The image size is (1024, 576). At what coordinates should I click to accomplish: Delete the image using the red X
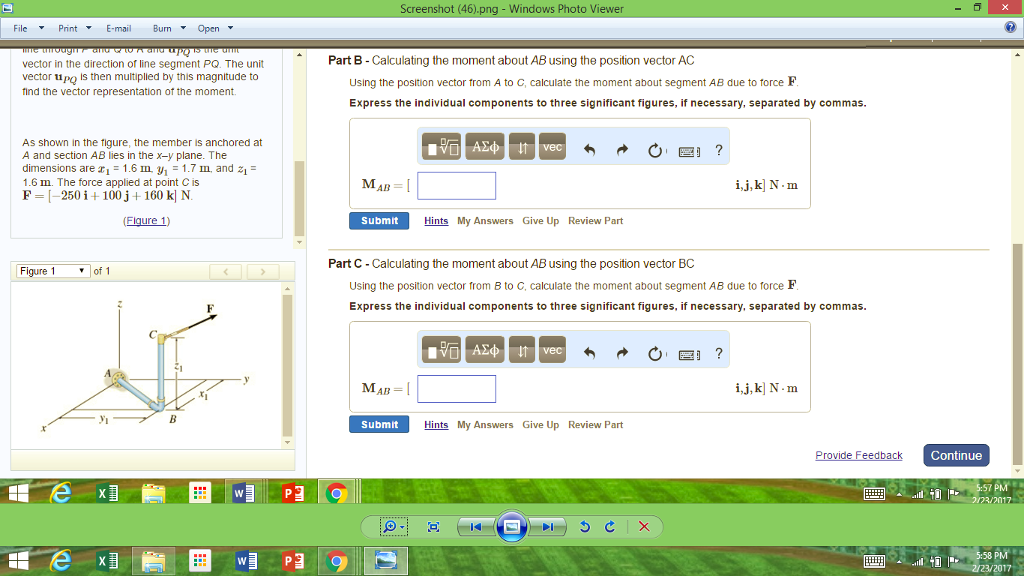[x=643, y=527]
